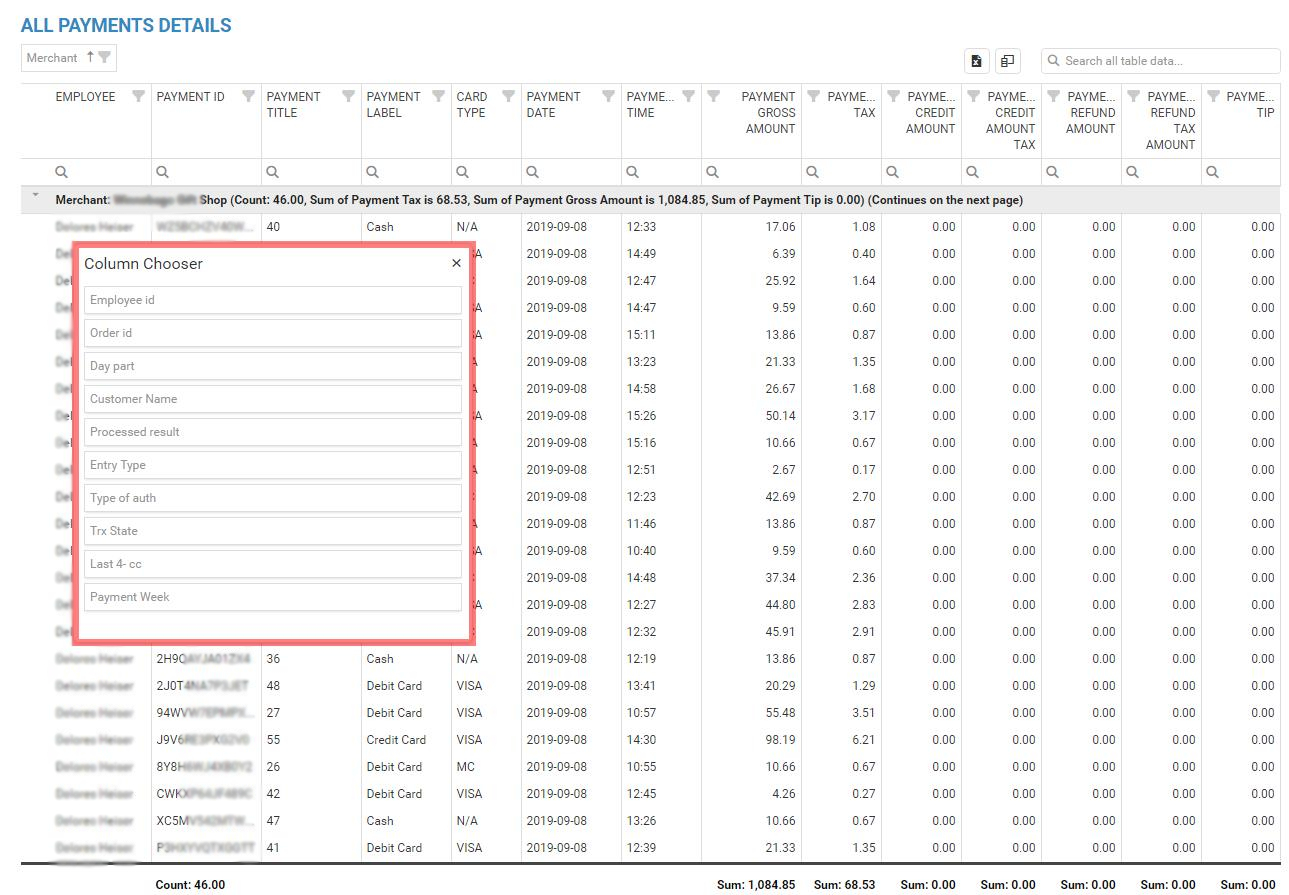Image resolution: width=1289 pixels, height=895 pixels.
Task: Click the export to Excel icon
Action: point(977,61)
